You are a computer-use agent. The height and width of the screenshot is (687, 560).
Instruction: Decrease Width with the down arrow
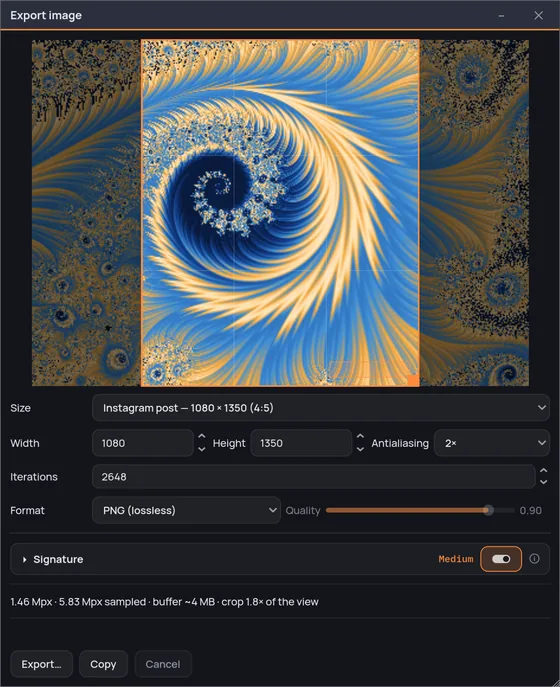tap(202, 449)
